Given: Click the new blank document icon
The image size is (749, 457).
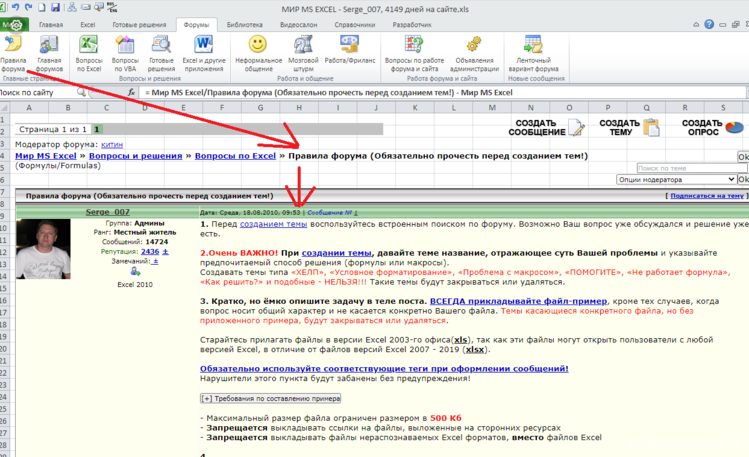Looking at the screenshot, I should click(x=42, y=7).
